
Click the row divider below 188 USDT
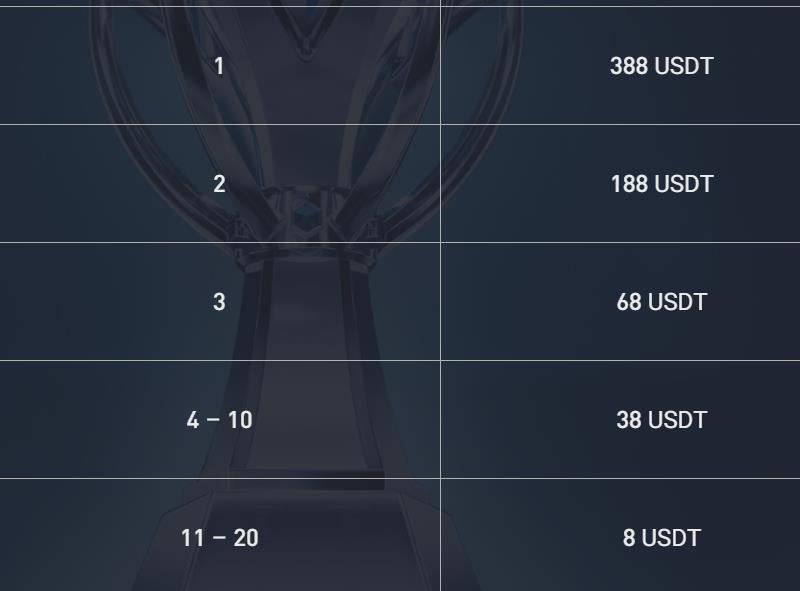pyautogui.click(x=620, y=242)
